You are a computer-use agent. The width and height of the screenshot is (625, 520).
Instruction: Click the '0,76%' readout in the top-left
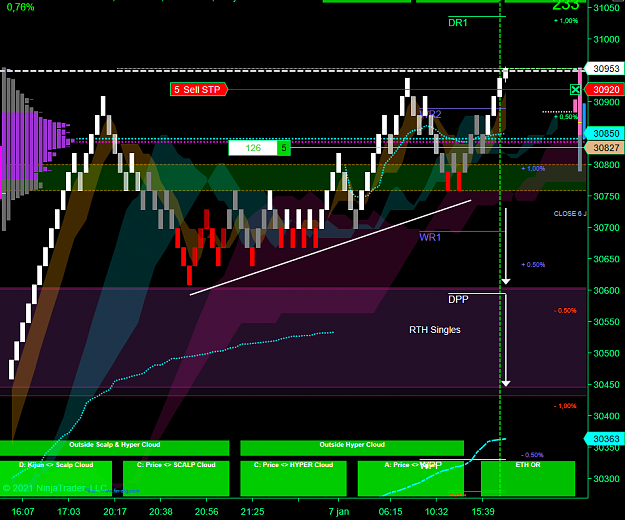[x=20, y=7]
